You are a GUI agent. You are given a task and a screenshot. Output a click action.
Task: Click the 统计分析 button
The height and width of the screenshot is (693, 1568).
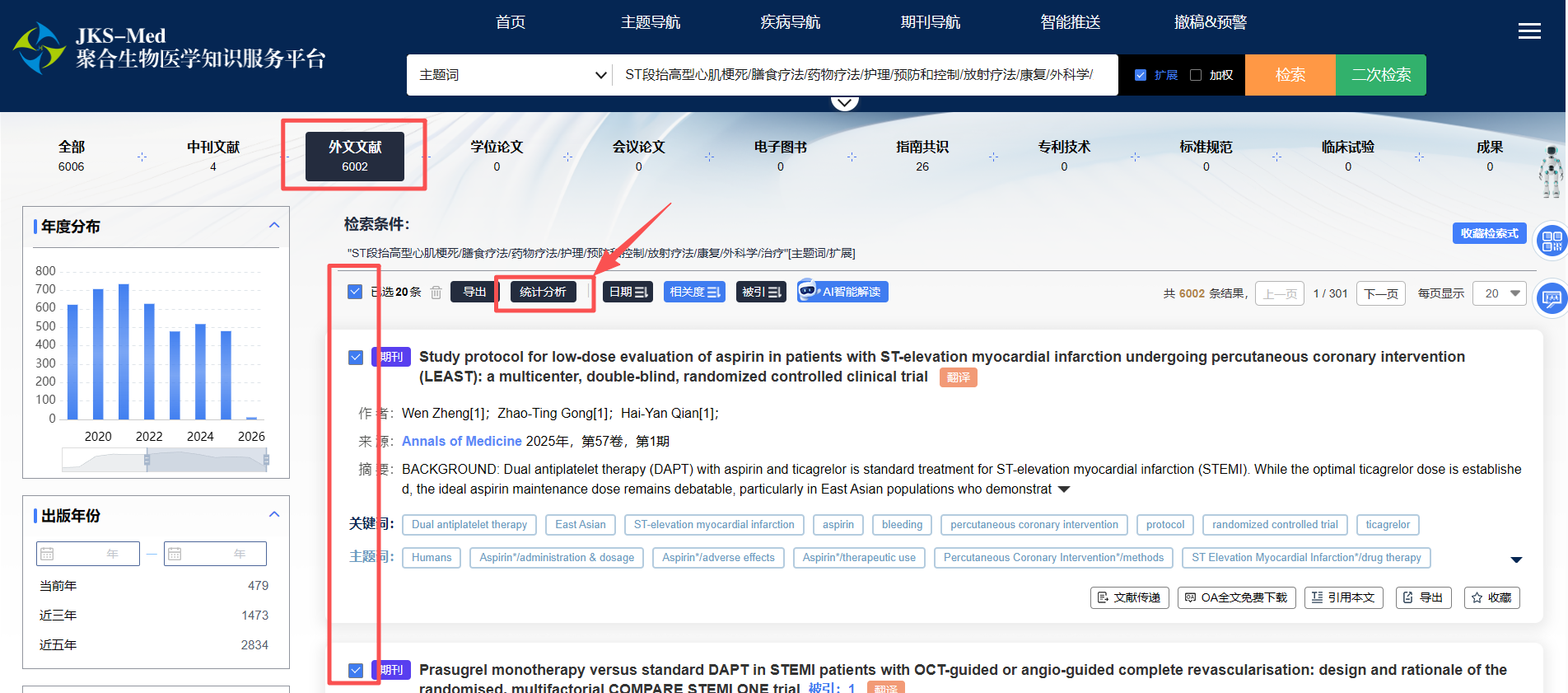tap(543, 292)
